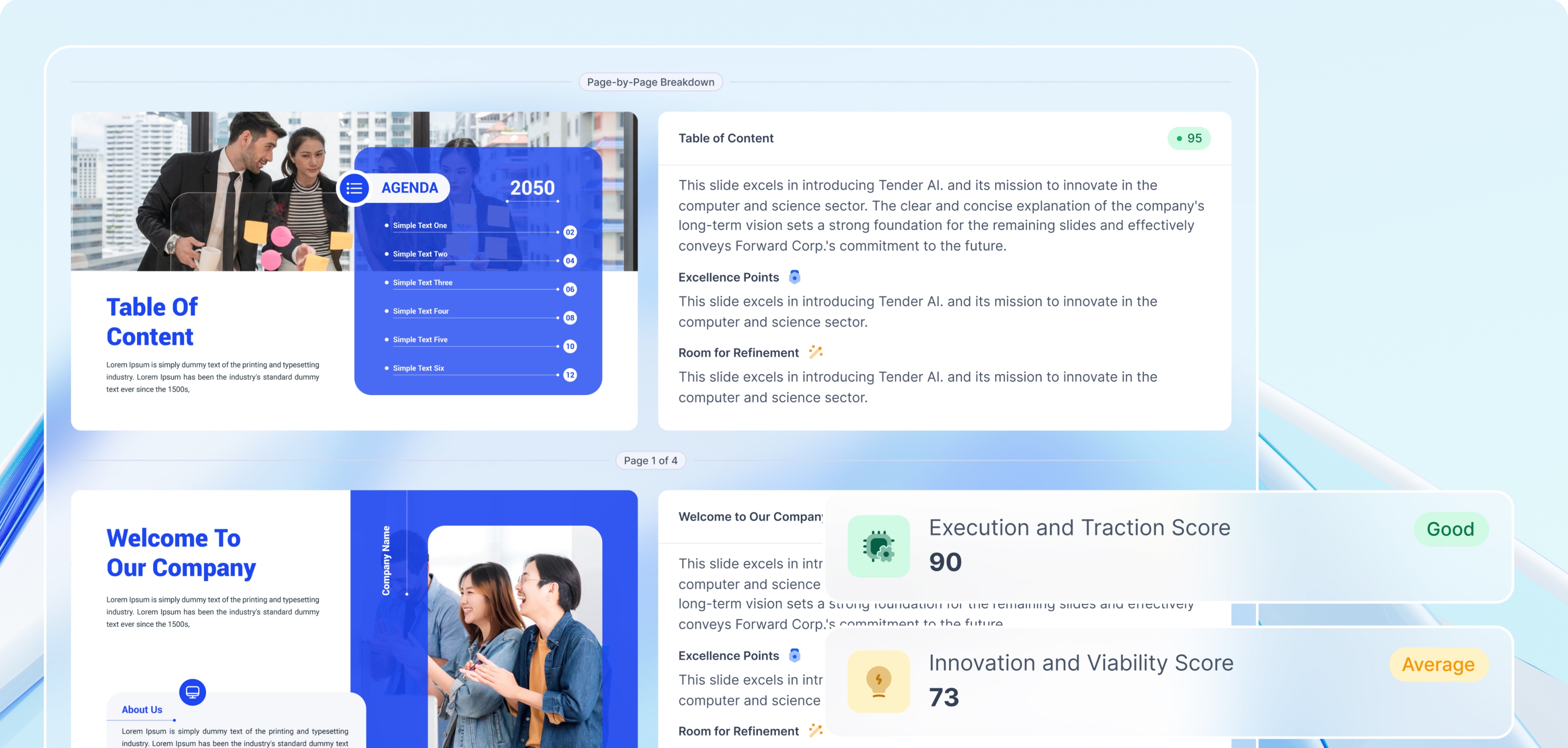Viewport: 1568px width, 748px height.
Task: Open the Table of Content review panel
Action: (726, 138)
